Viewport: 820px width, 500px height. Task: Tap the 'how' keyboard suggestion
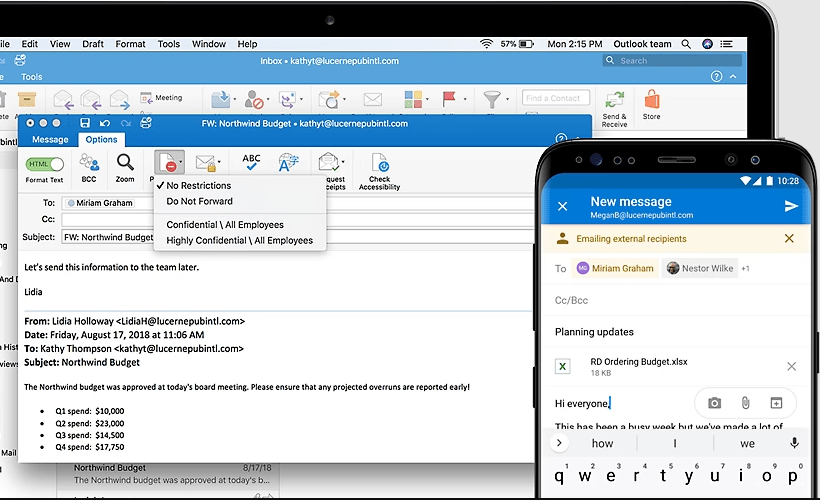point(602,444)
